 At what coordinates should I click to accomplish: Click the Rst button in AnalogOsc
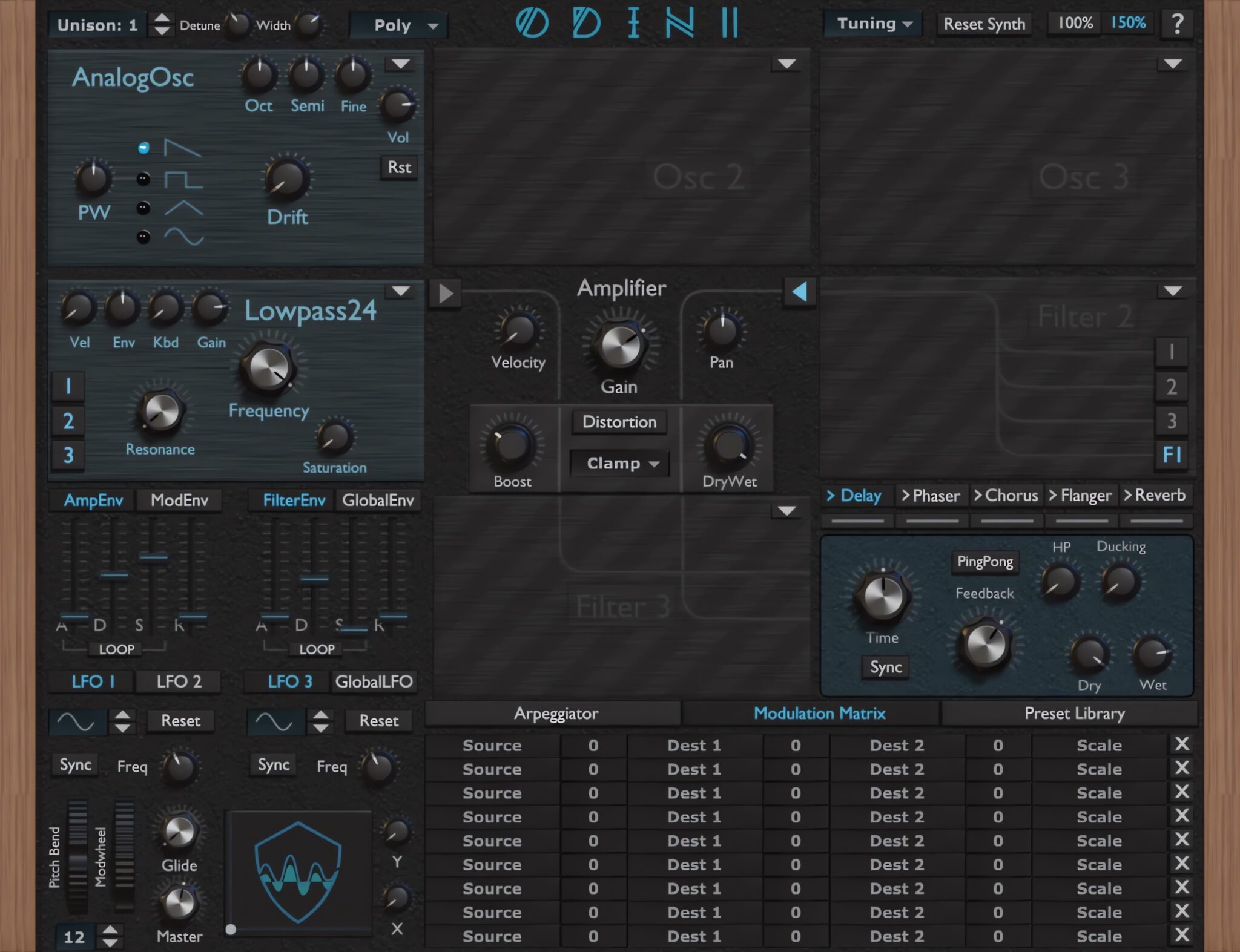tap(399, 168)
